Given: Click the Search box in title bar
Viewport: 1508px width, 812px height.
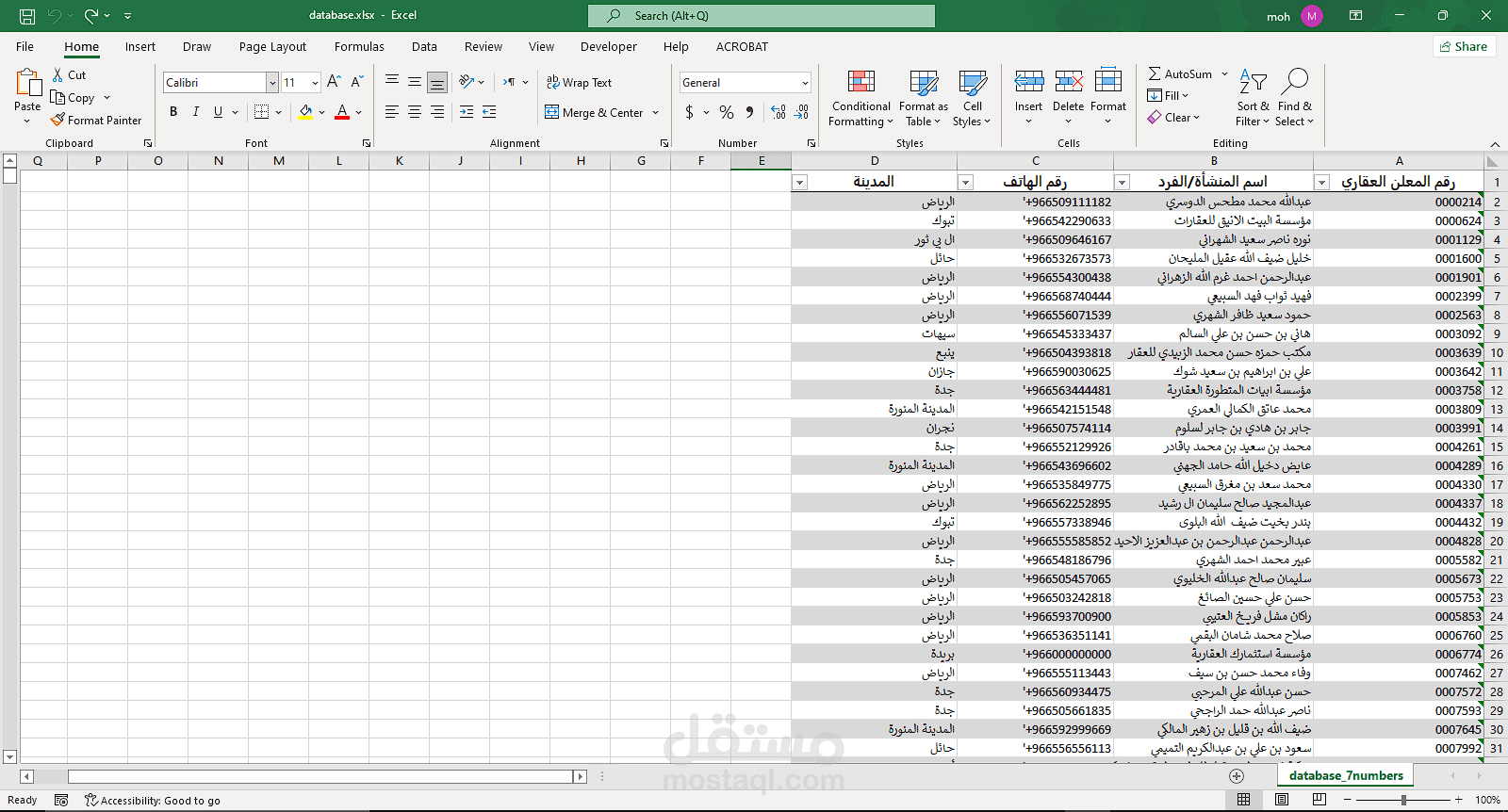Looking at the screenshot, I should 762,16.
